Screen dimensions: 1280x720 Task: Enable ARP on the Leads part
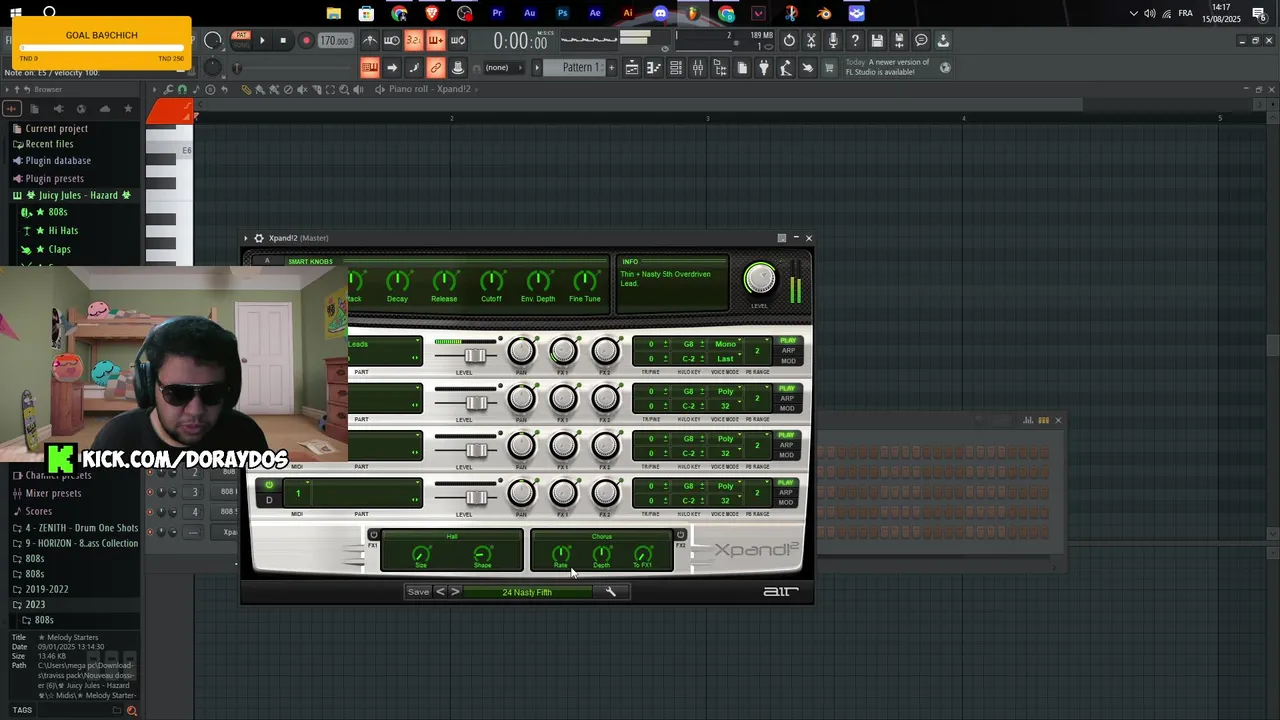point(788,351)
